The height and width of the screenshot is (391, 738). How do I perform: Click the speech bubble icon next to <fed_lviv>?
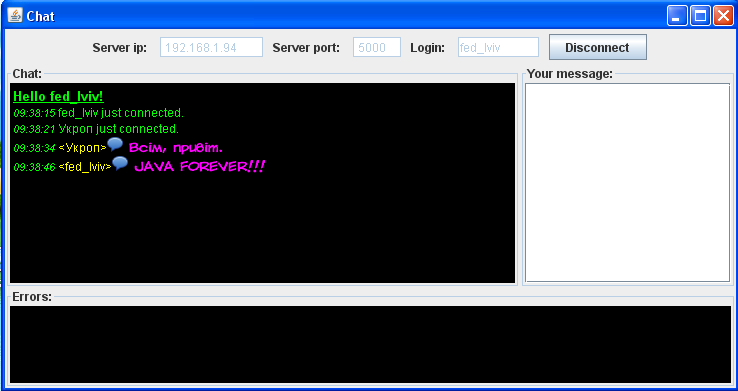coord(120,163)
